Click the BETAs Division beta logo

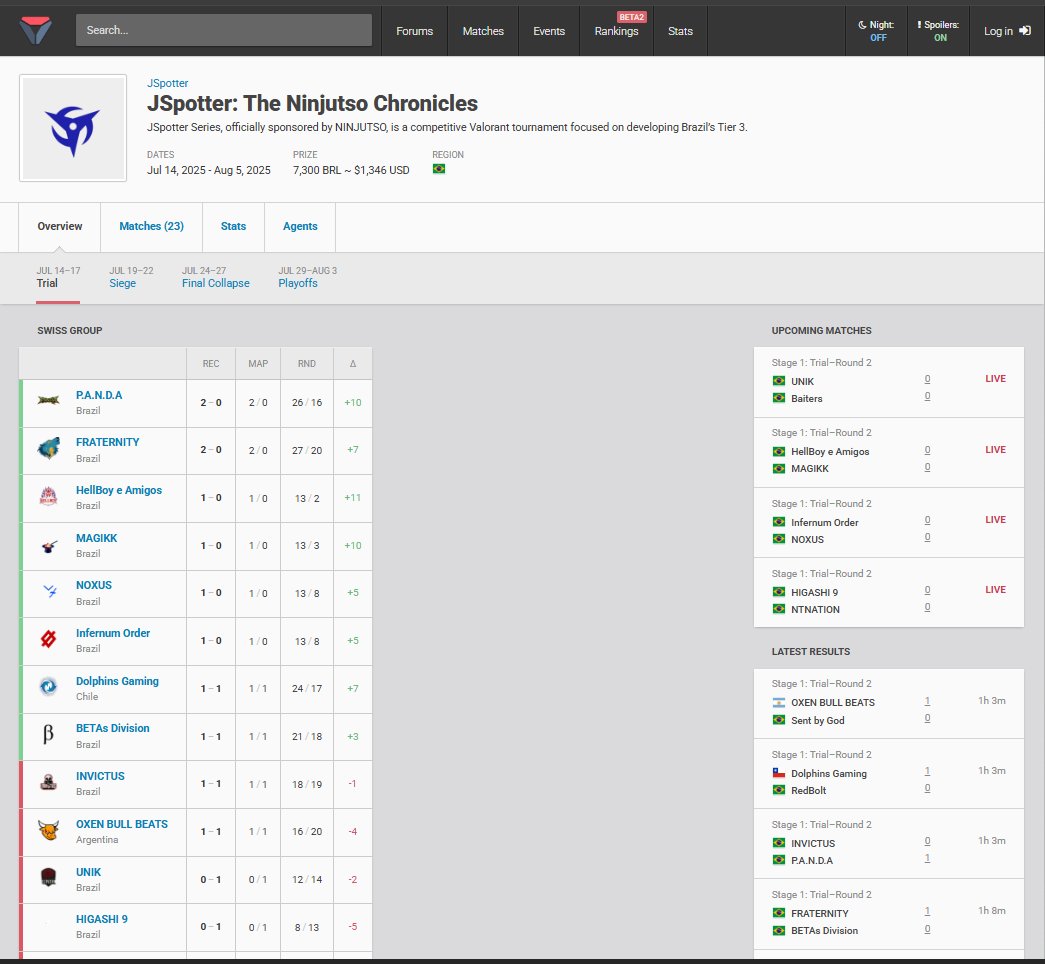tap(48, 735)
